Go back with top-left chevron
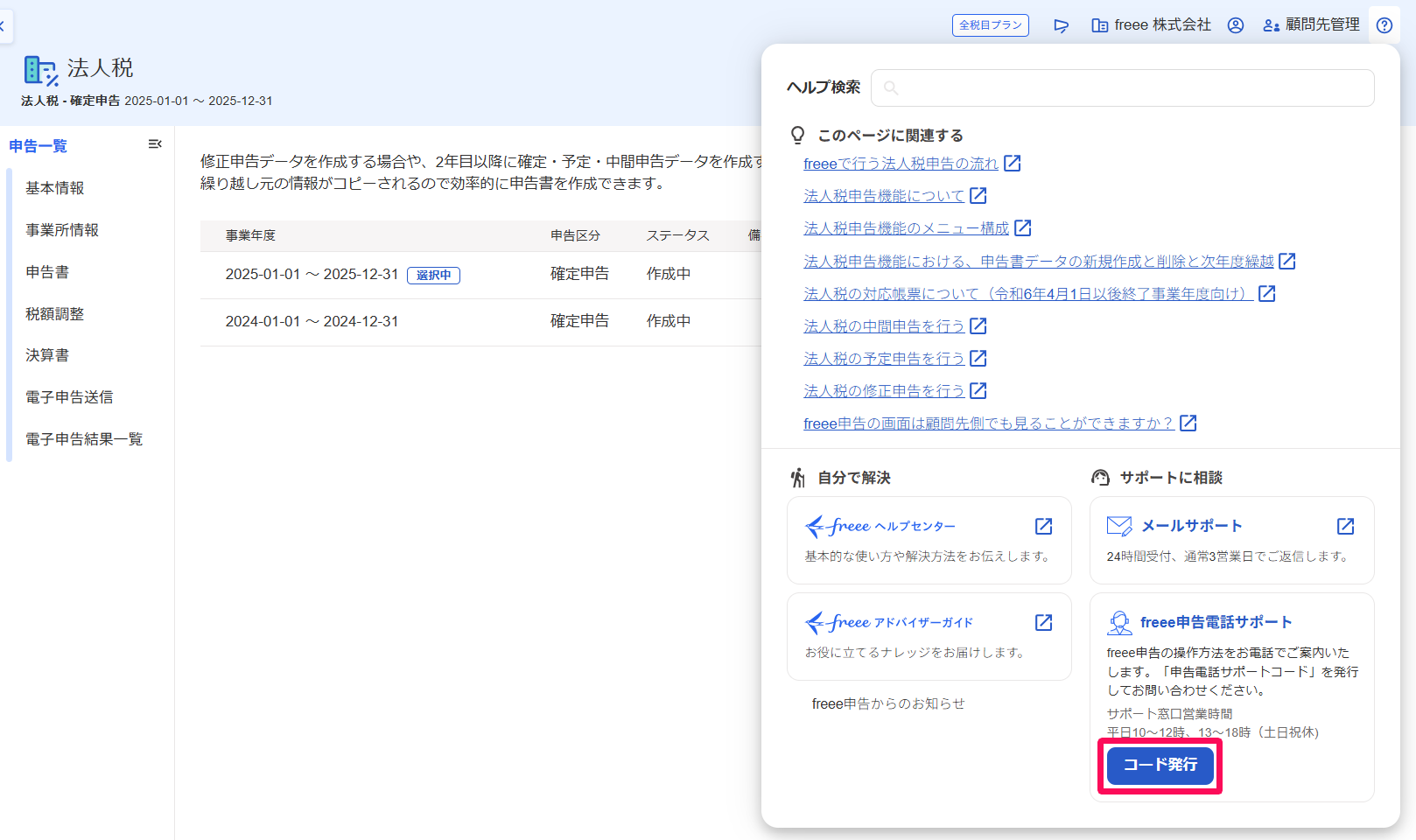Screen dimensions: 1416x840 3,26
